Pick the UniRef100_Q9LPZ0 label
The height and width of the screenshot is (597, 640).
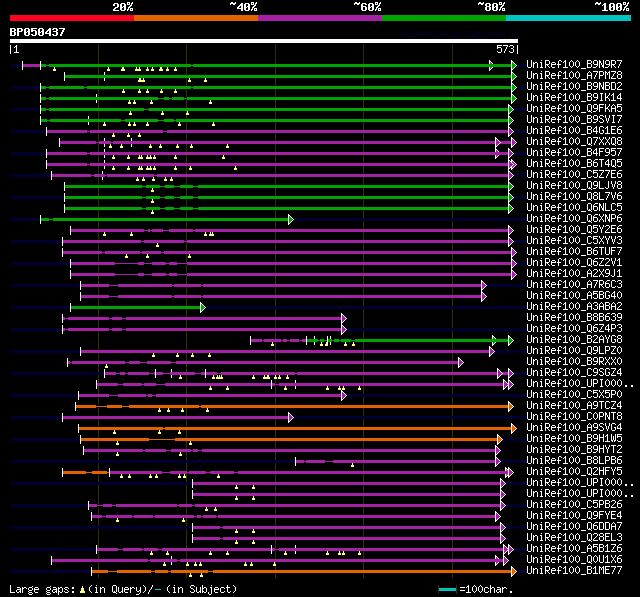[x=574, y=351]
